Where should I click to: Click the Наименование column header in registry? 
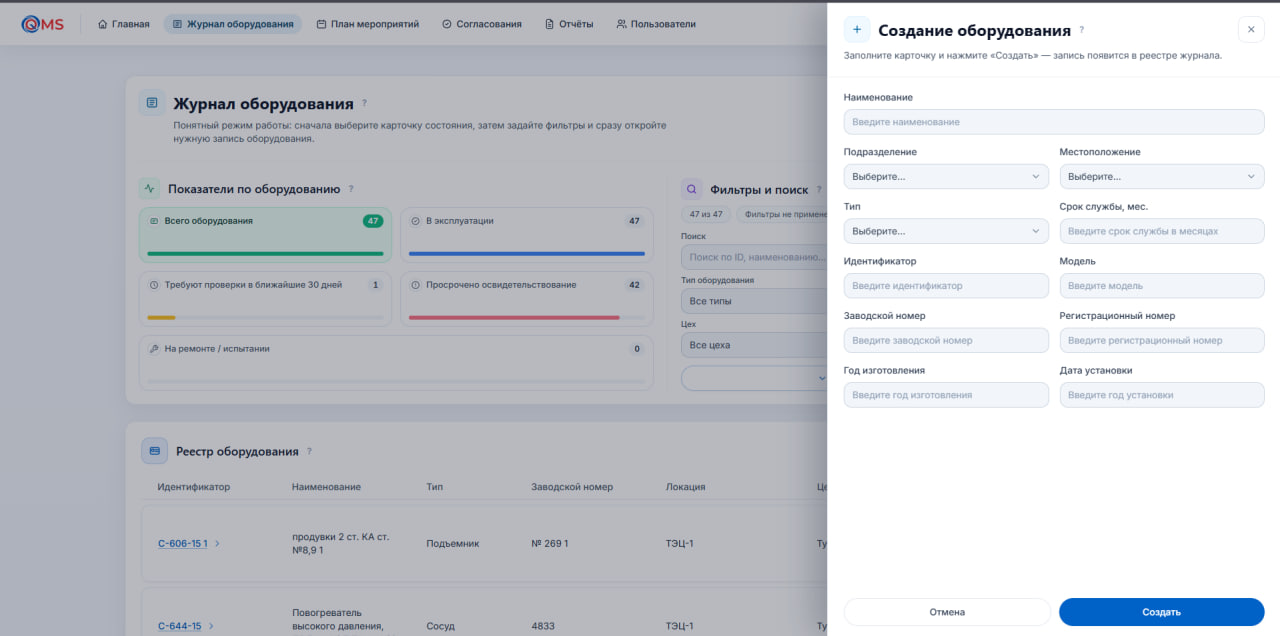[326, 487]
